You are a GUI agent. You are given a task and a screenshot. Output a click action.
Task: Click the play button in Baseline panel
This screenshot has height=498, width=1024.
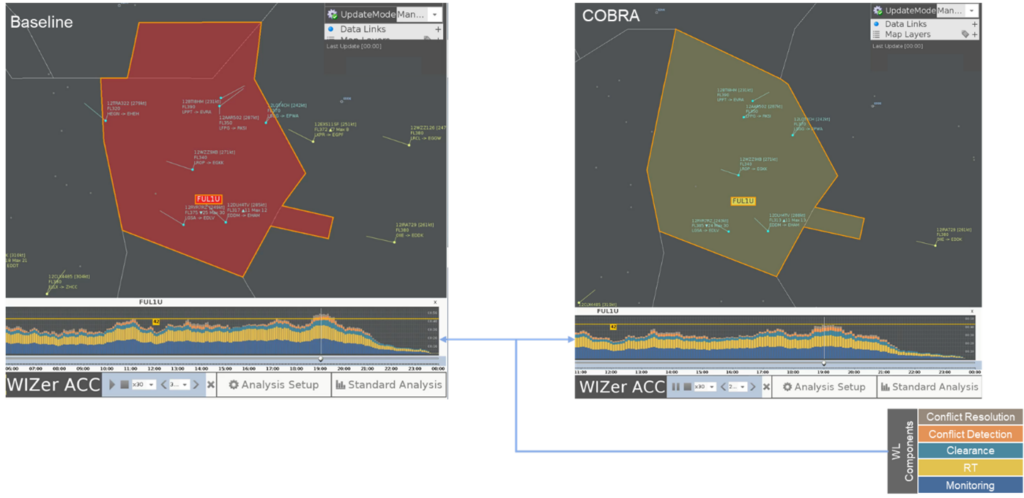tap(112, 384)
